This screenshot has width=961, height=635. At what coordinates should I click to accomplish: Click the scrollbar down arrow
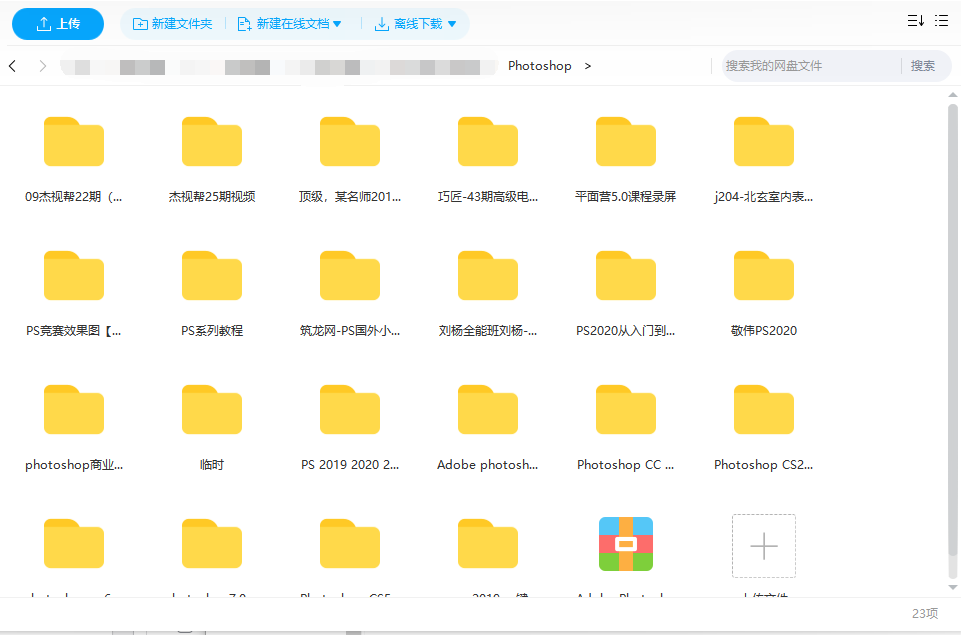(952, 587)
